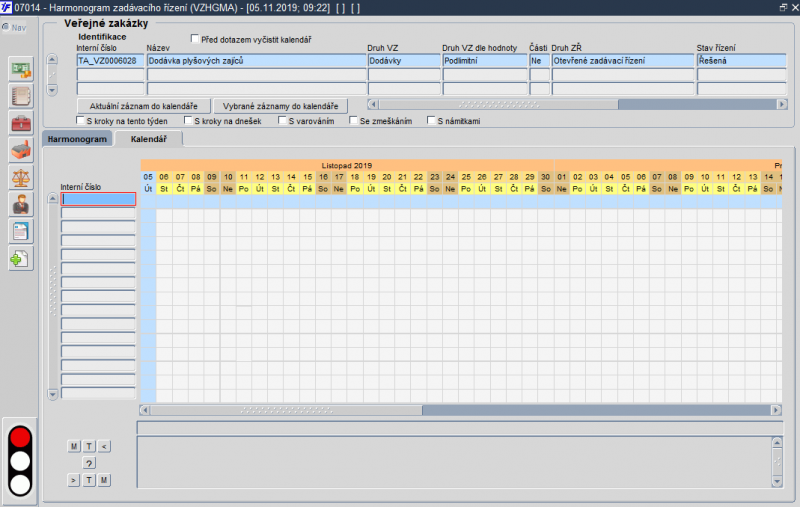The width and height of the screenshot is (800, 507).
Task: Click the large bottom text area
Action: pyautogui.click(x=455, y=462)
